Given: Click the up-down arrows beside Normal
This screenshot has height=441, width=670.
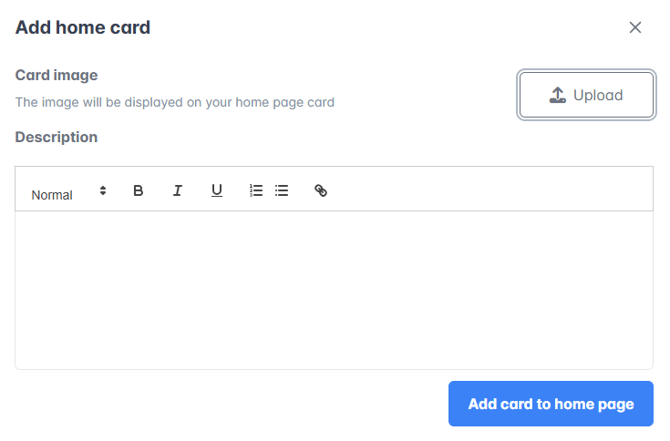Looking at the screenshot, I should click(103, 190).
